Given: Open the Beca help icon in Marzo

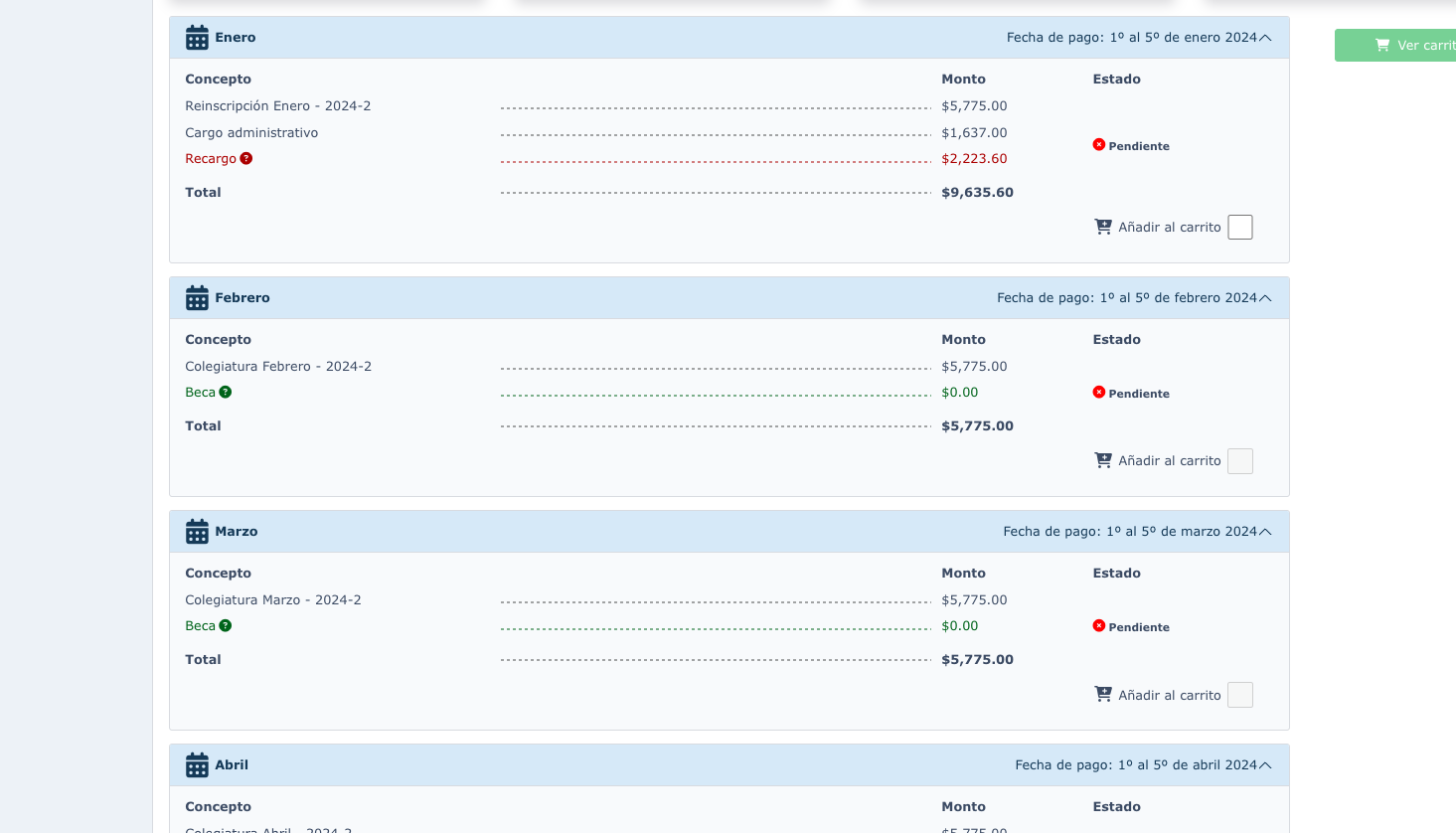Looking at the screenshot, I should pyautogui.click(x=226, y=625).
